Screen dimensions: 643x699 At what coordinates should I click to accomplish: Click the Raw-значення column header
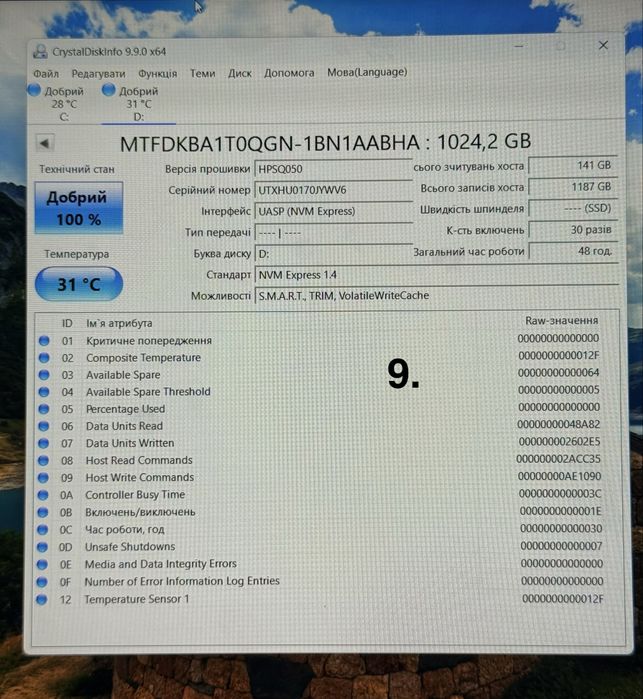(x=561, y=321)
